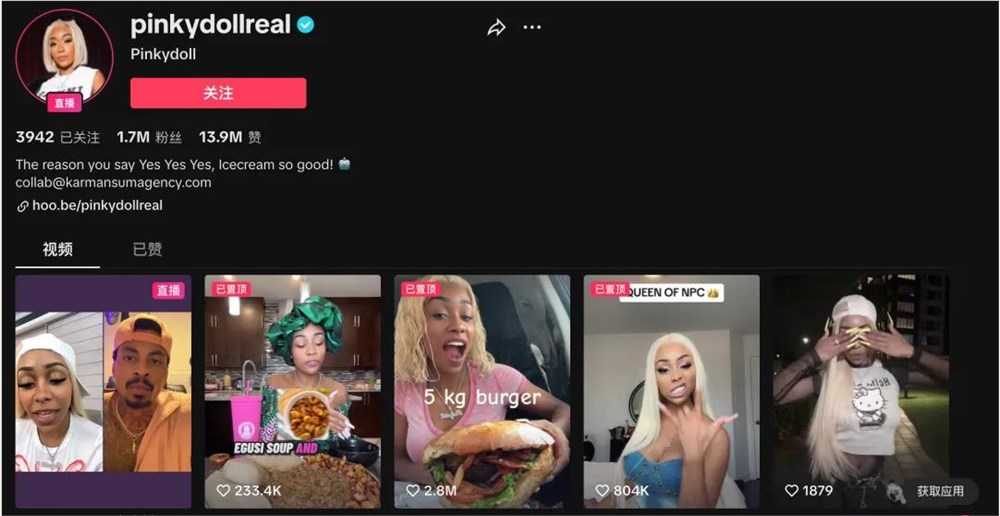This screenshot has width=1000, height=516.
Task: Click the 直播 badge under the avatar
Action: [64, 103]
